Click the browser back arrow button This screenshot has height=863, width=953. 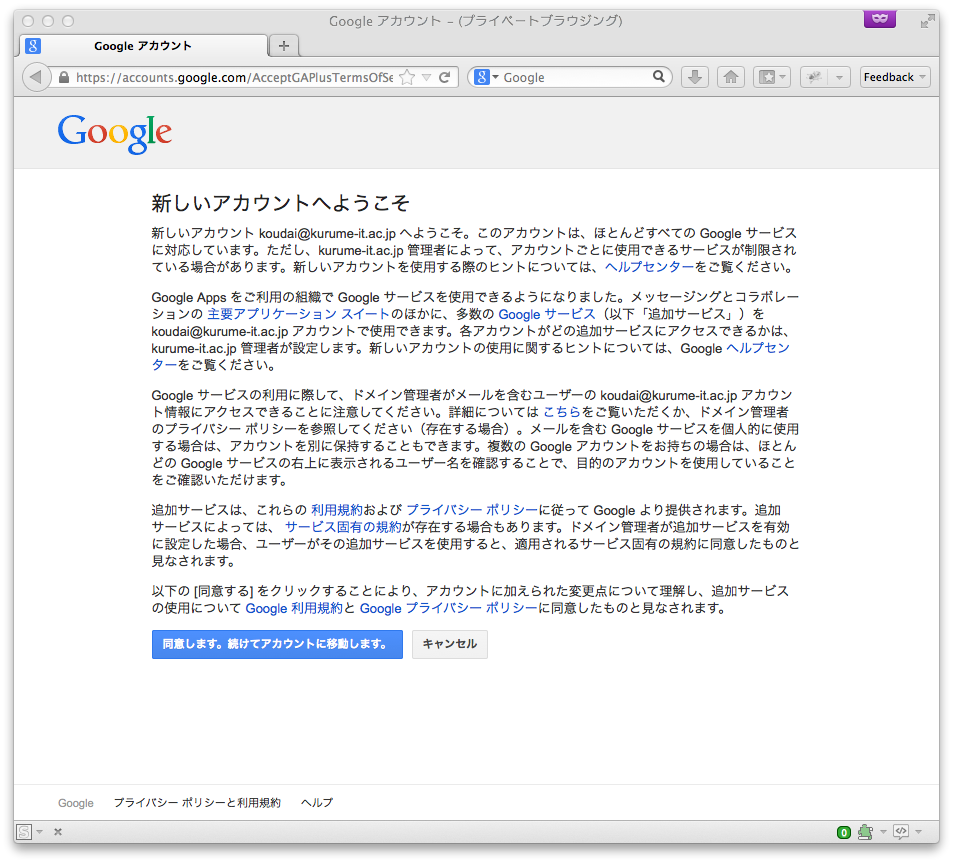point(36,77)
